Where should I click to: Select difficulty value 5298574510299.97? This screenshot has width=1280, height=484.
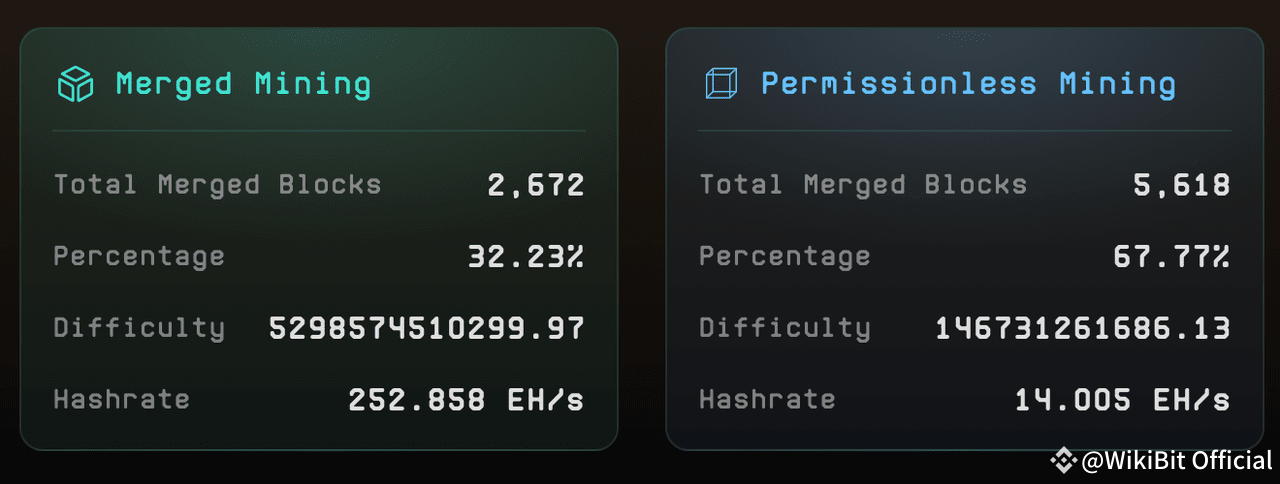(427, 328)
